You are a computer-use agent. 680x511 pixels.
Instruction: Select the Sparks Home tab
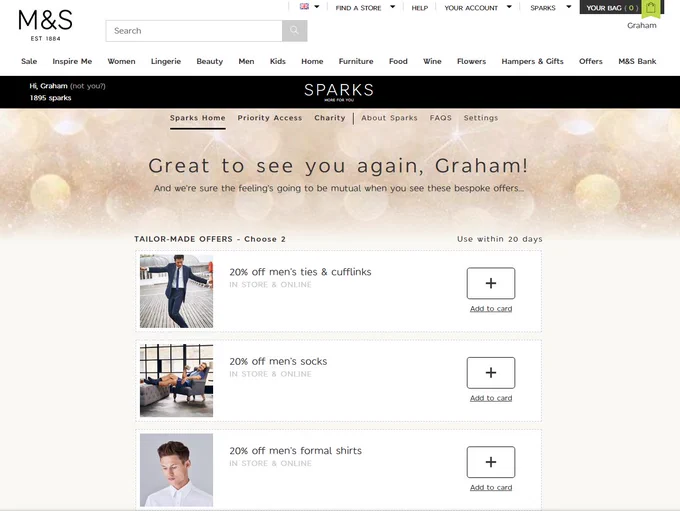pyautogui.click(x=198, y=118)
